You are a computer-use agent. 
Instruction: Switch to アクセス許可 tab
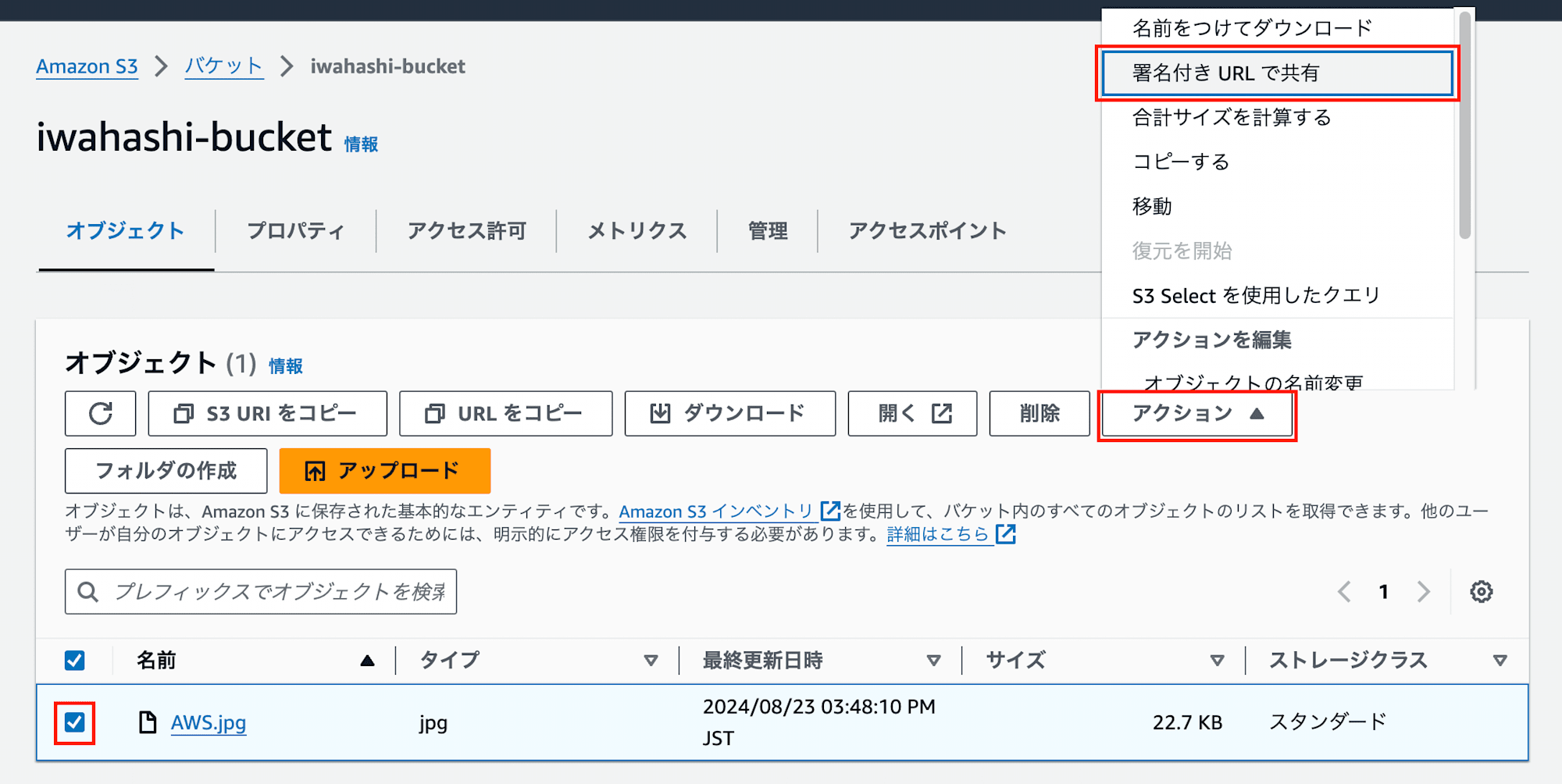tap(466, 231)
